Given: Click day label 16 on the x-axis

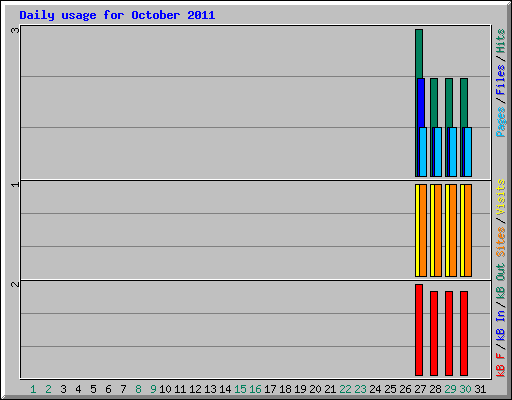Looking at the screenshot, I should [x=255, y=389].
